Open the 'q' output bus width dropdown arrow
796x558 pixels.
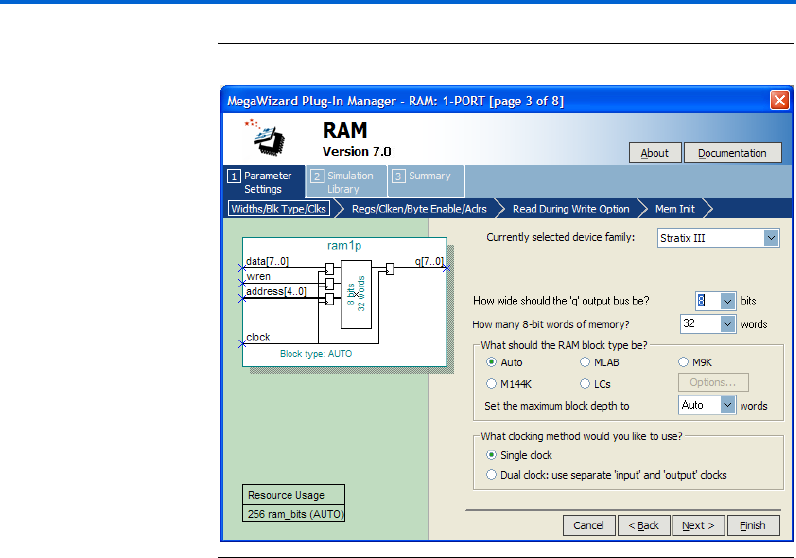(727, 301)
